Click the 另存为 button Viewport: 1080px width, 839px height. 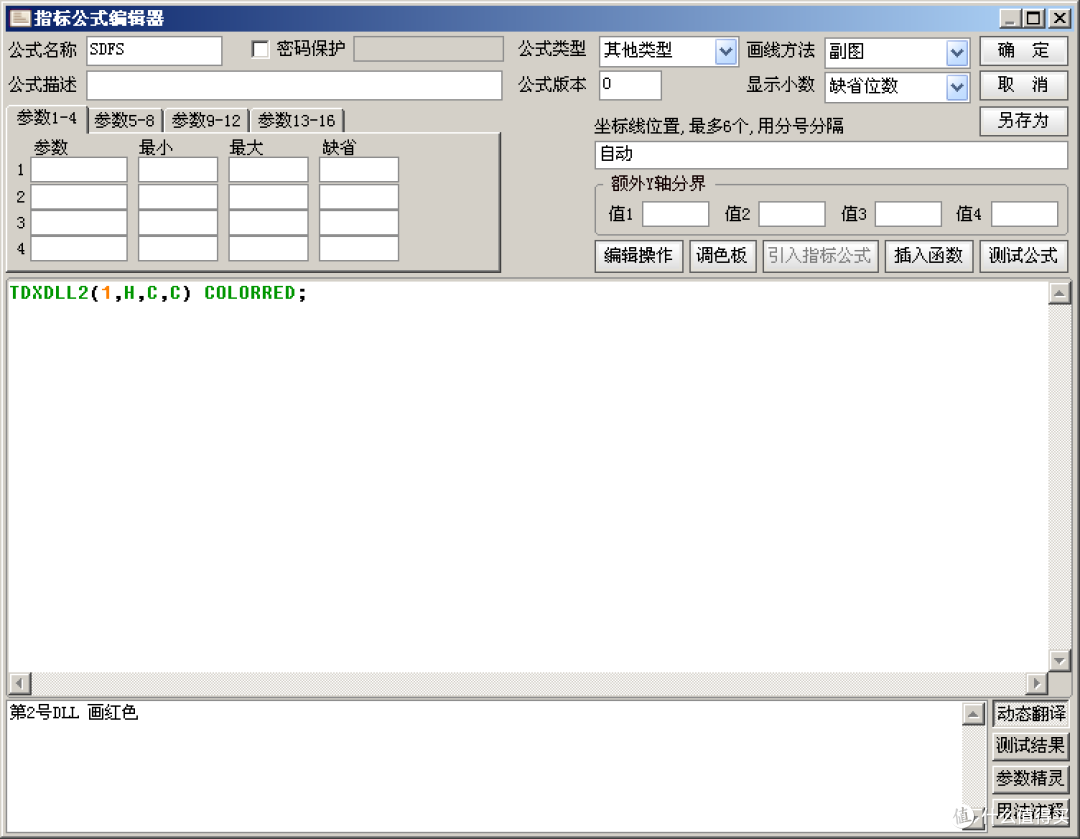1024,121
